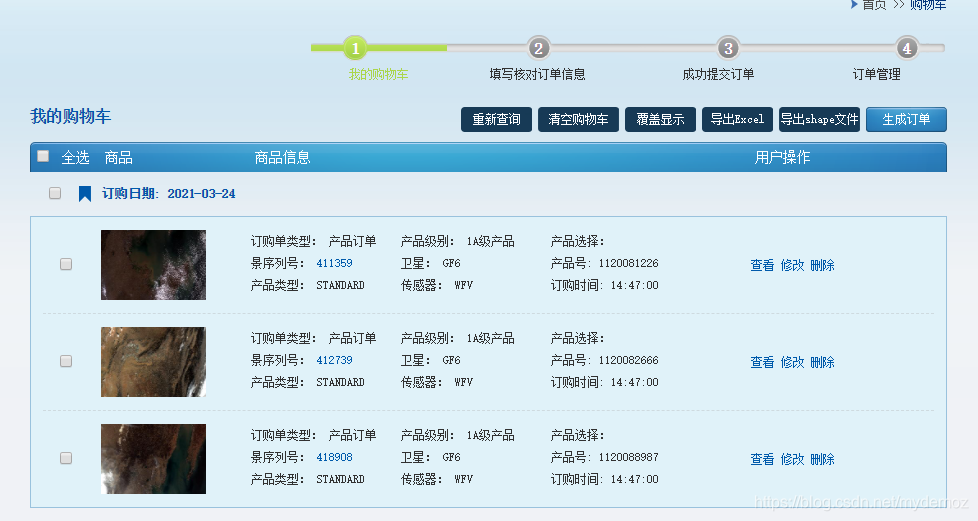
Task: Click step 3 circle in progress bar
Action: click(x=728, y=47)
